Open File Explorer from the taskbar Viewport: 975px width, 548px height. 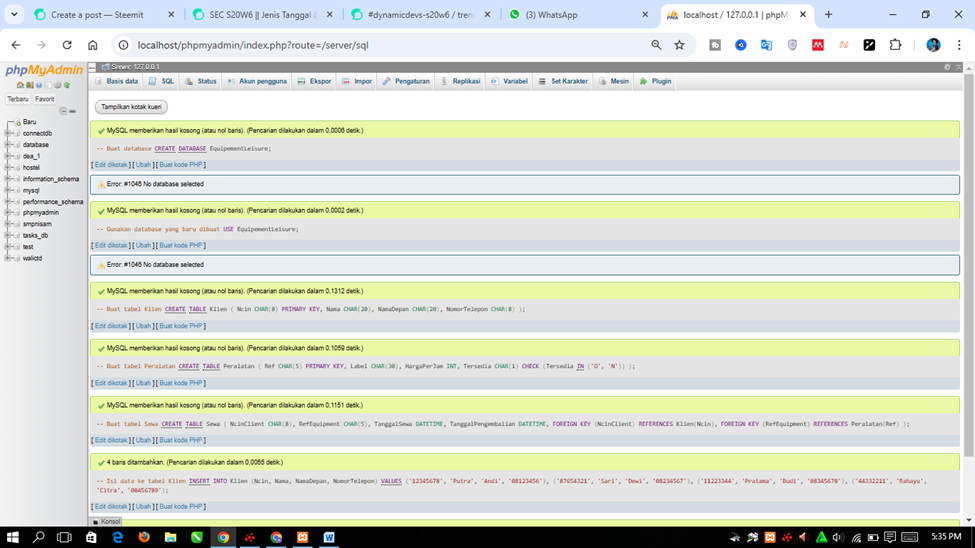[x=170, y=537]
